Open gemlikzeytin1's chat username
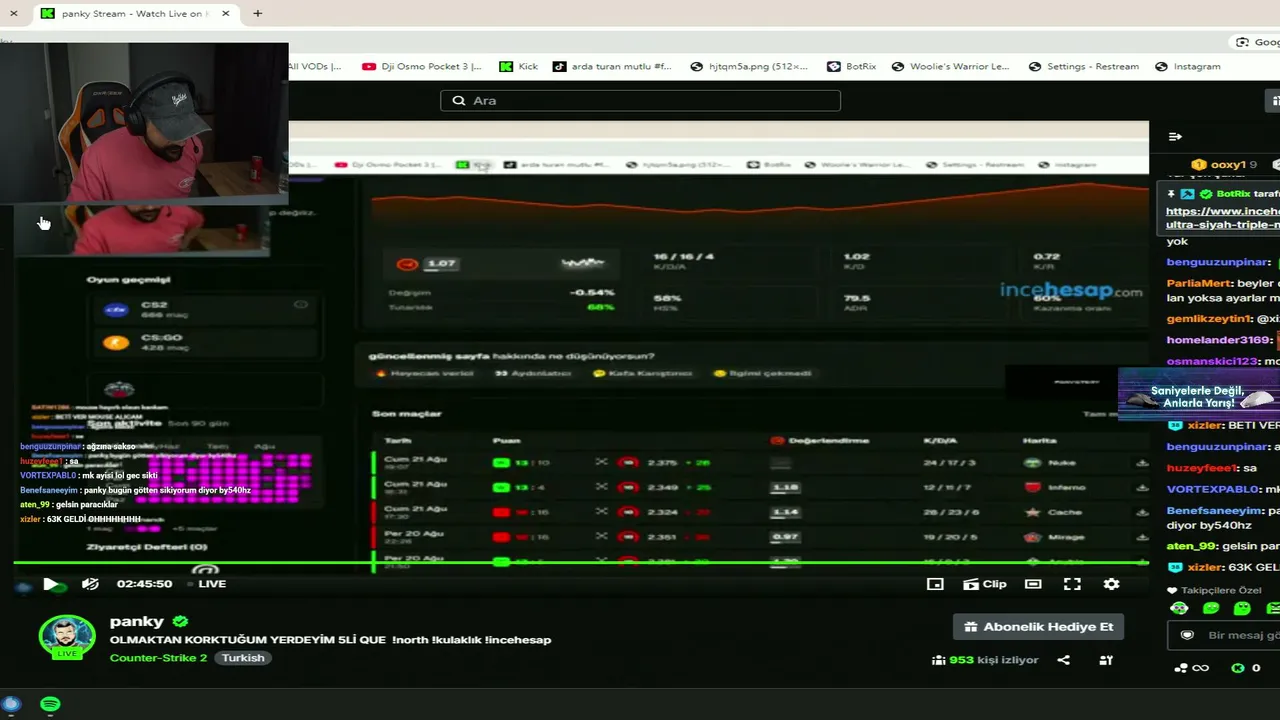Screen dimensions: 1280x720 tap(1209, 318)
